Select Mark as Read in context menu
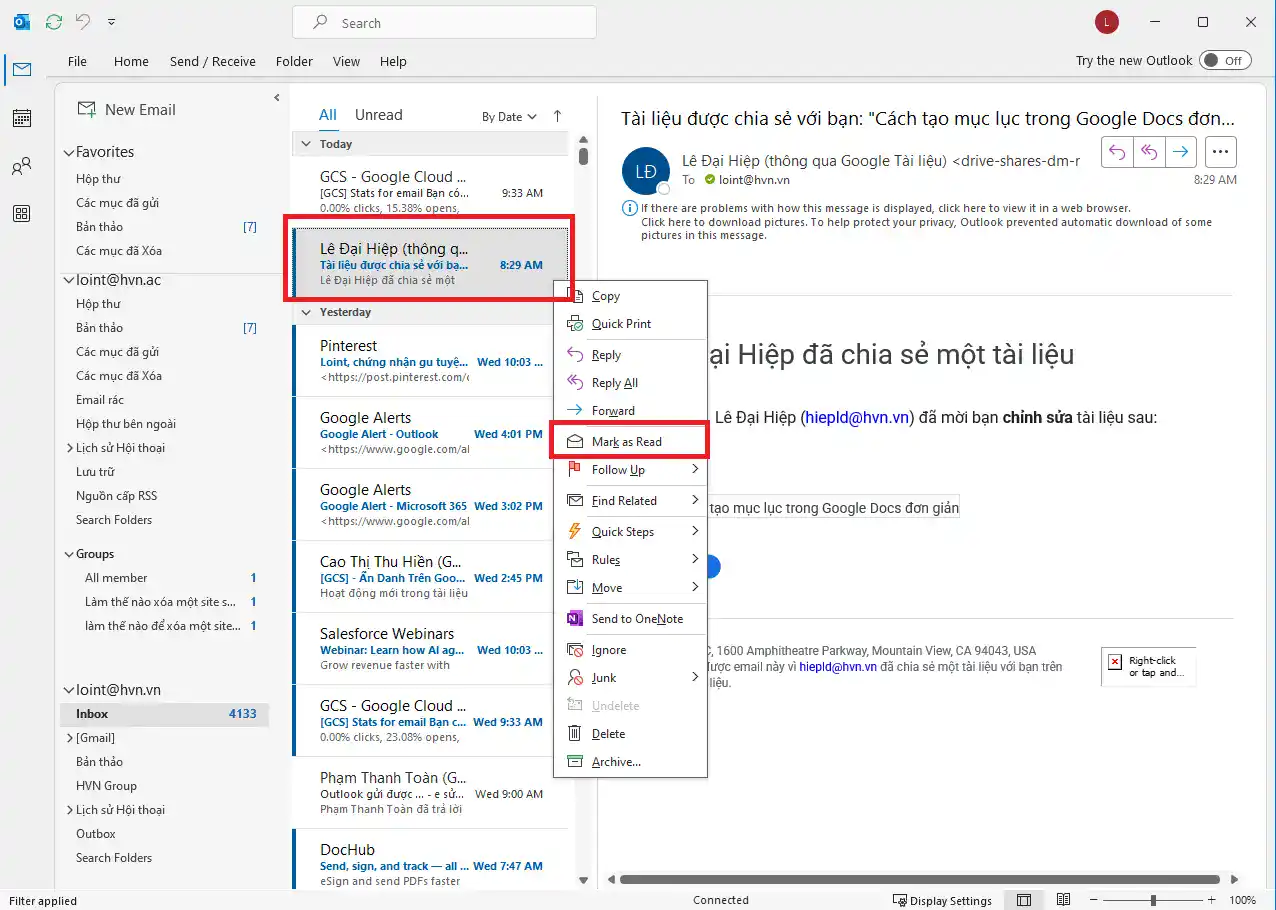The width and height of the screenshot is (1276, 910). (x=627, y=442)
